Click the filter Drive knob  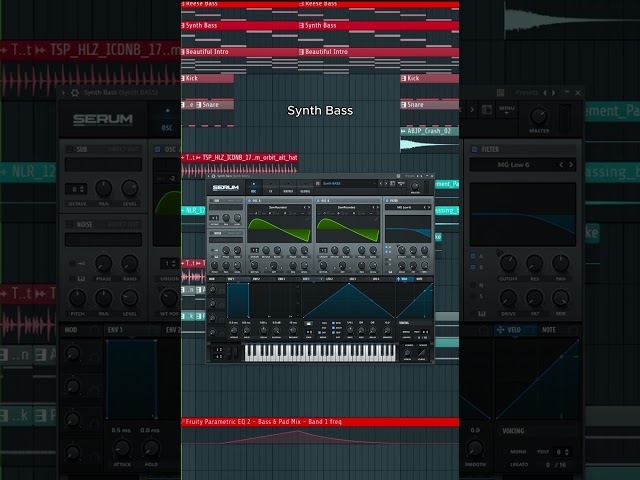pyautogui.click(x=402, y=265)
